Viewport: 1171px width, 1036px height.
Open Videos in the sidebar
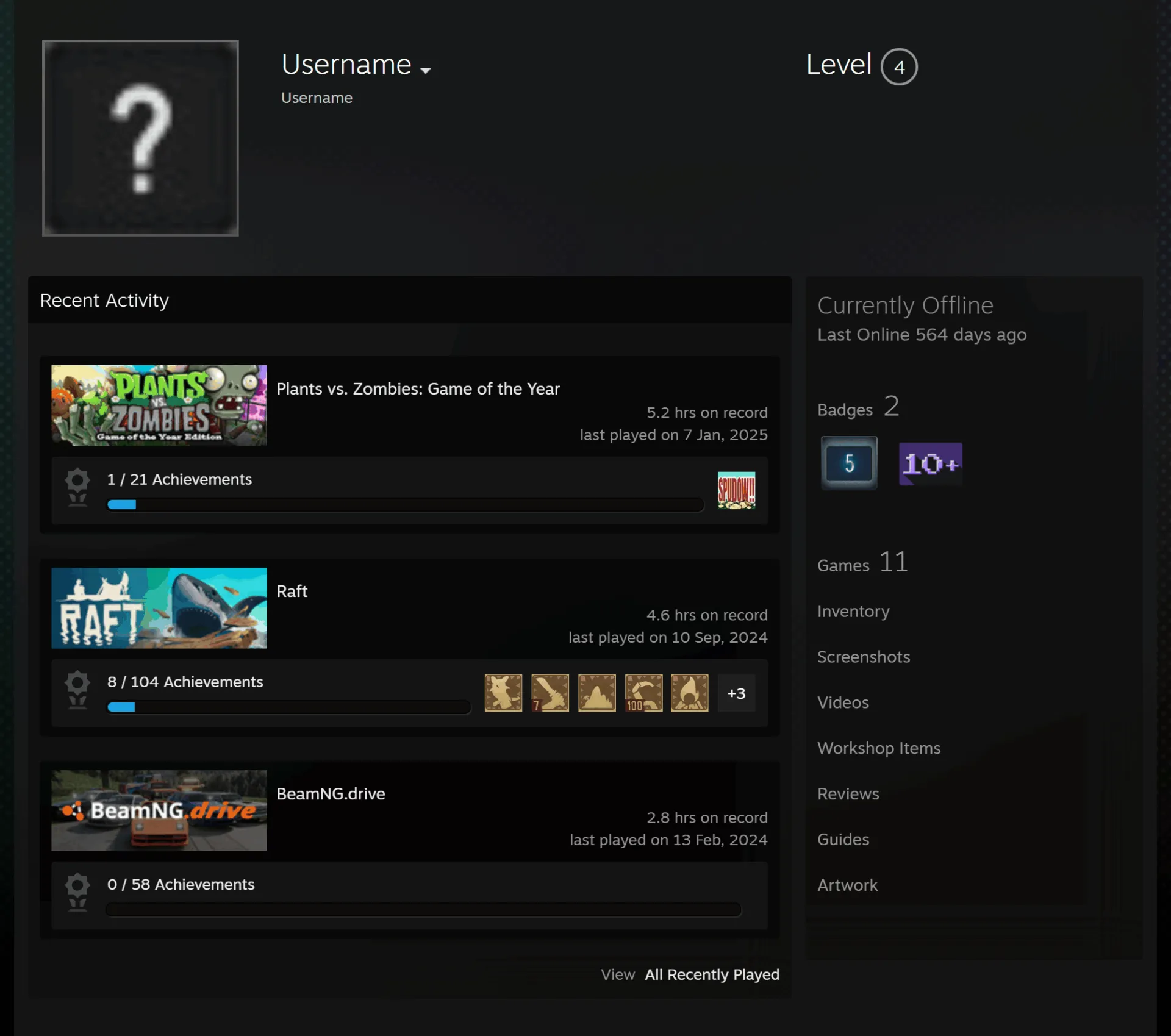point(843,702)
